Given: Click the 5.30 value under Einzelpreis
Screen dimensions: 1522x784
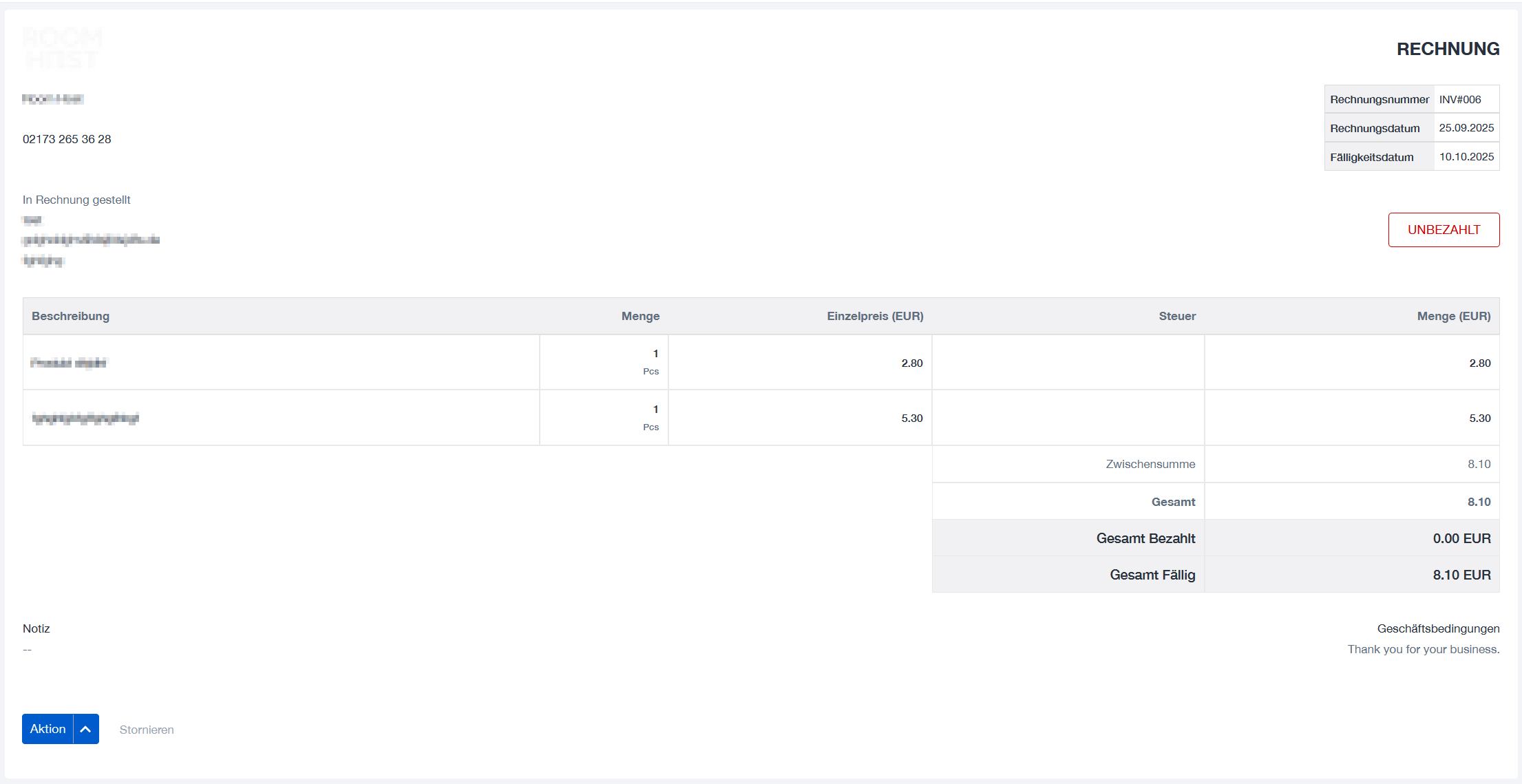Looking at the screenshot, I should (x=912, y=419).
